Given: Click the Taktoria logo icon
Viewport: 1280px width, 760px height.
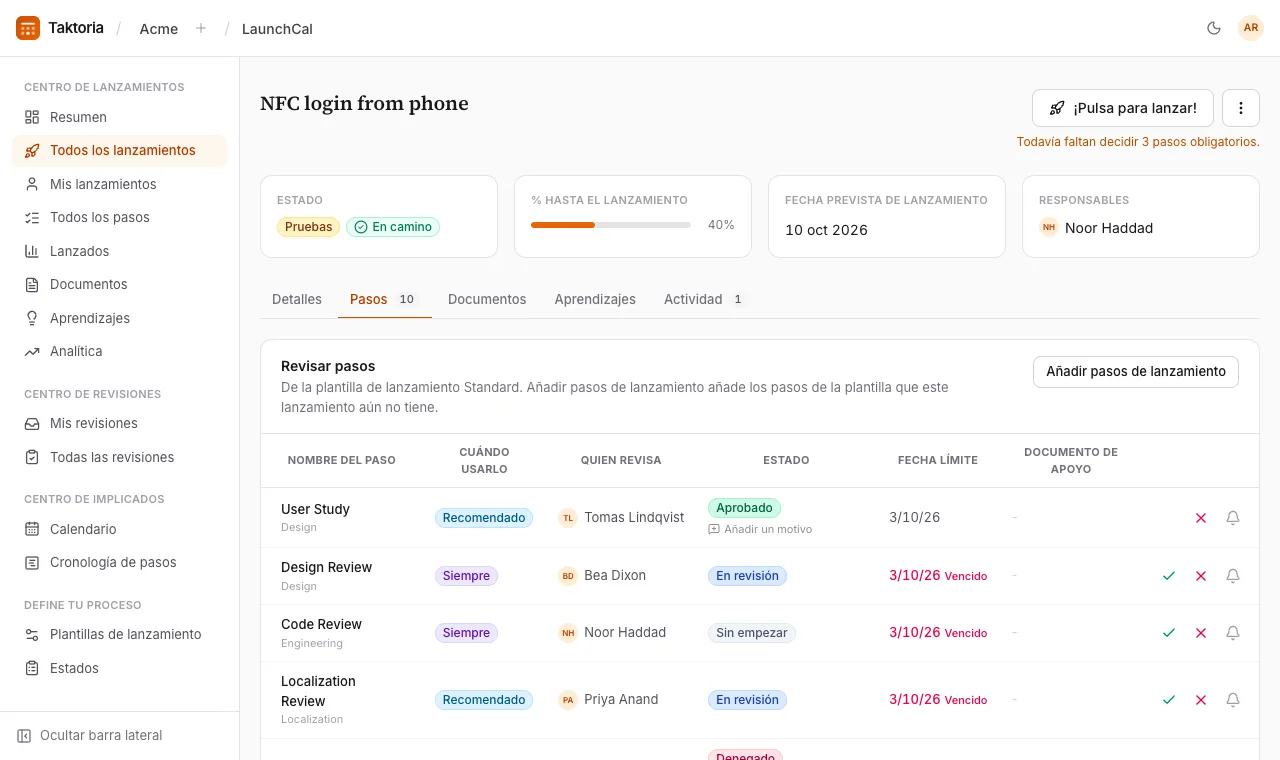Looking at the screenshot, I should coord(28,28).
